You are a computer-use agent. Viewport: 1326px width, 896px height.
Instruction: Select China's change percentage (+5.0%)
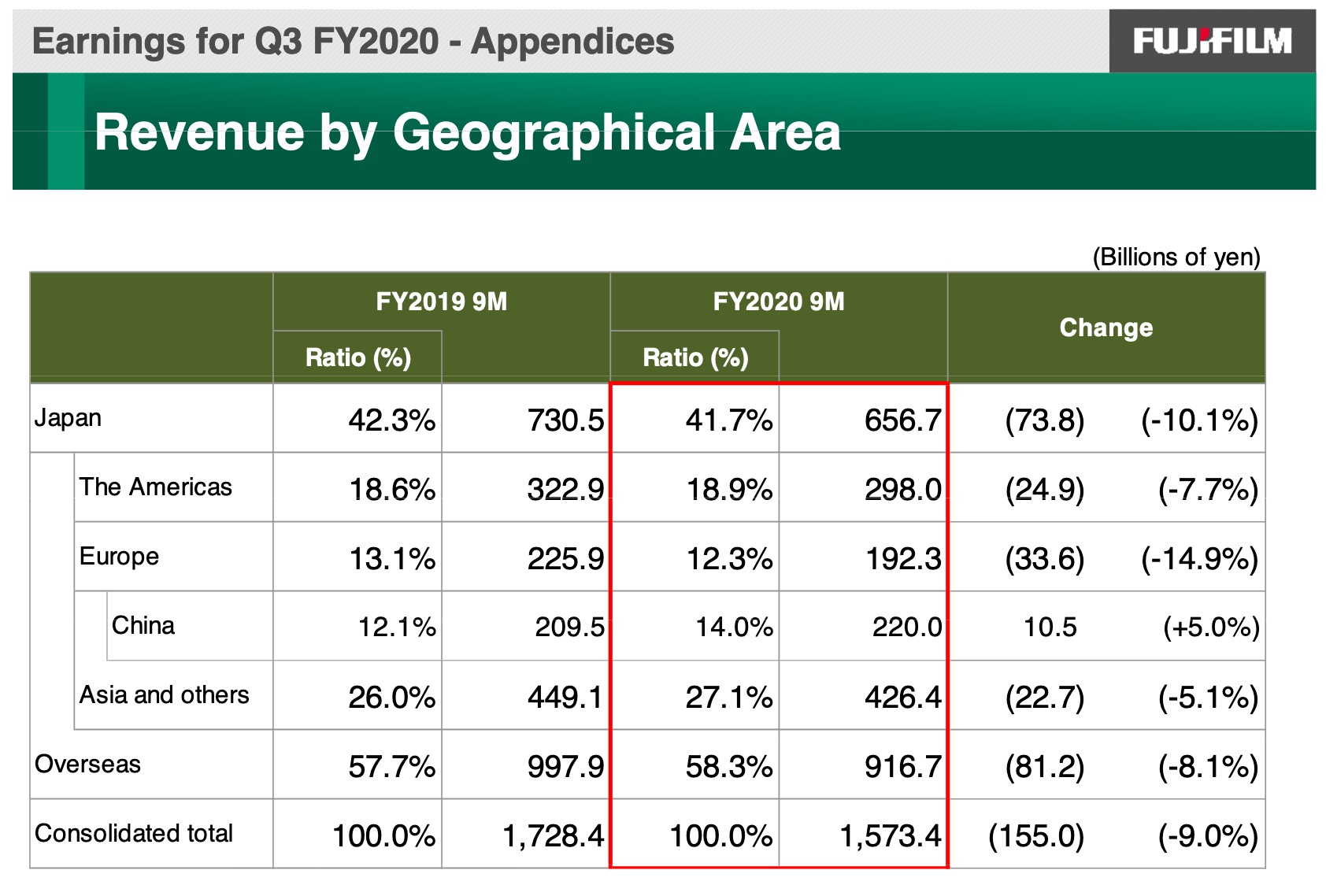(1210, 628)
